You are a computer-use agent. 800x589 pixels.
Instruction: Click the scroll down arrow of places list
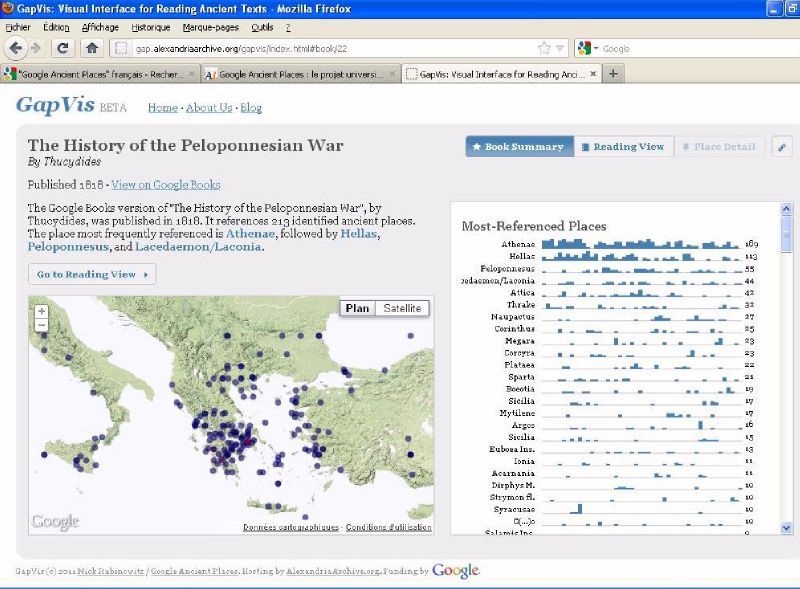[x=786, y=528]
